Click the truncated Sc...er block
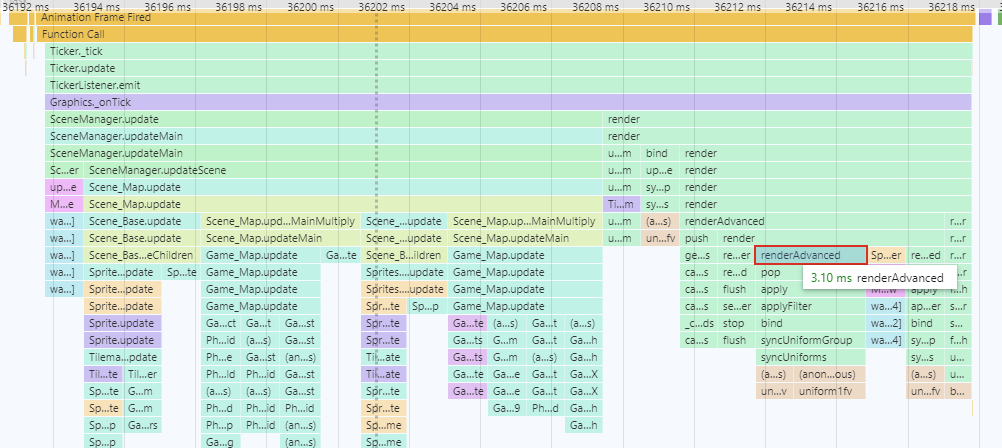The image size is (1002, 448). pos(65,171)
